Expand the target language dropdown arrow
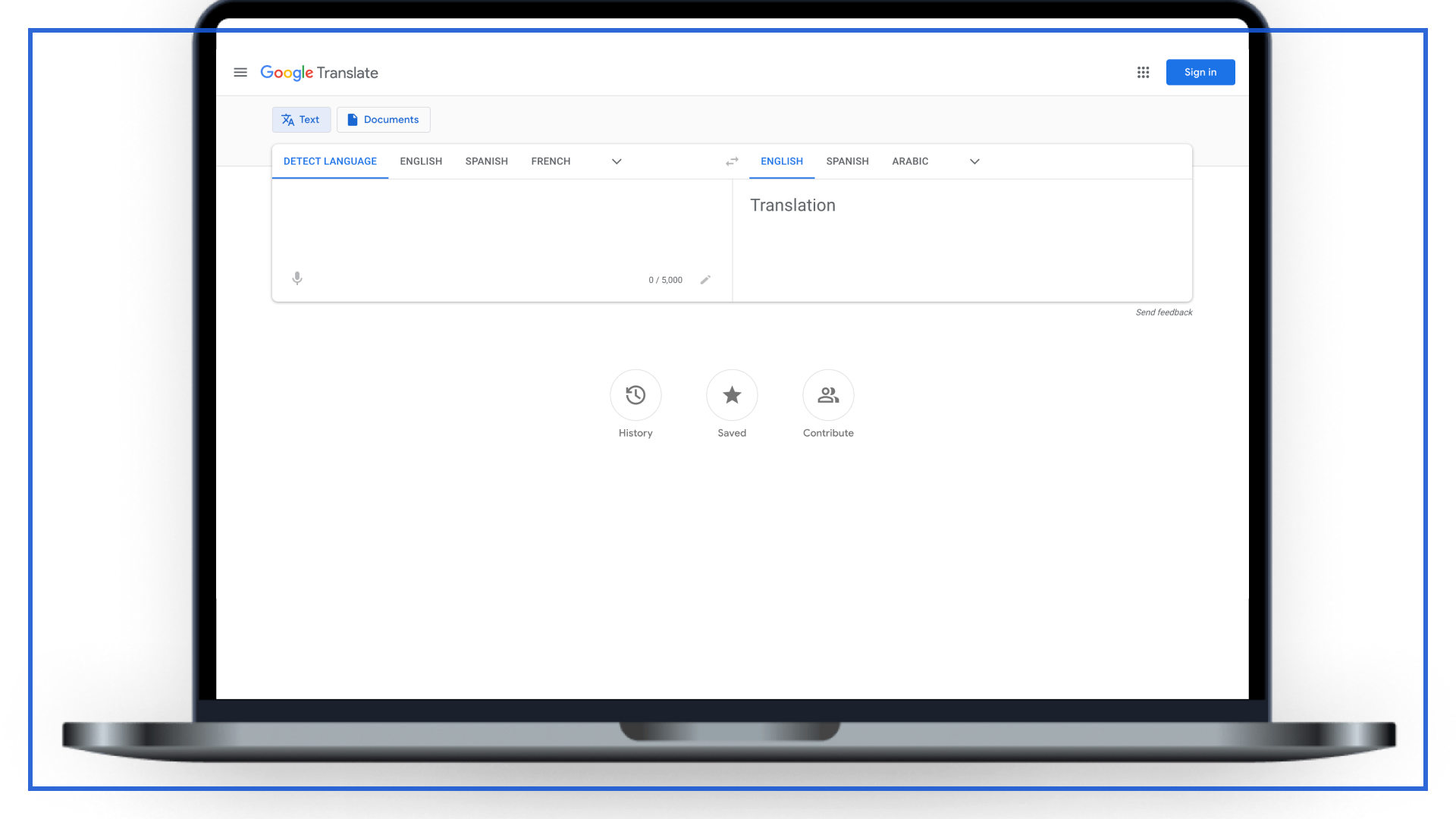The height and width of the screenshot is (819, 1456). point(974,161)
